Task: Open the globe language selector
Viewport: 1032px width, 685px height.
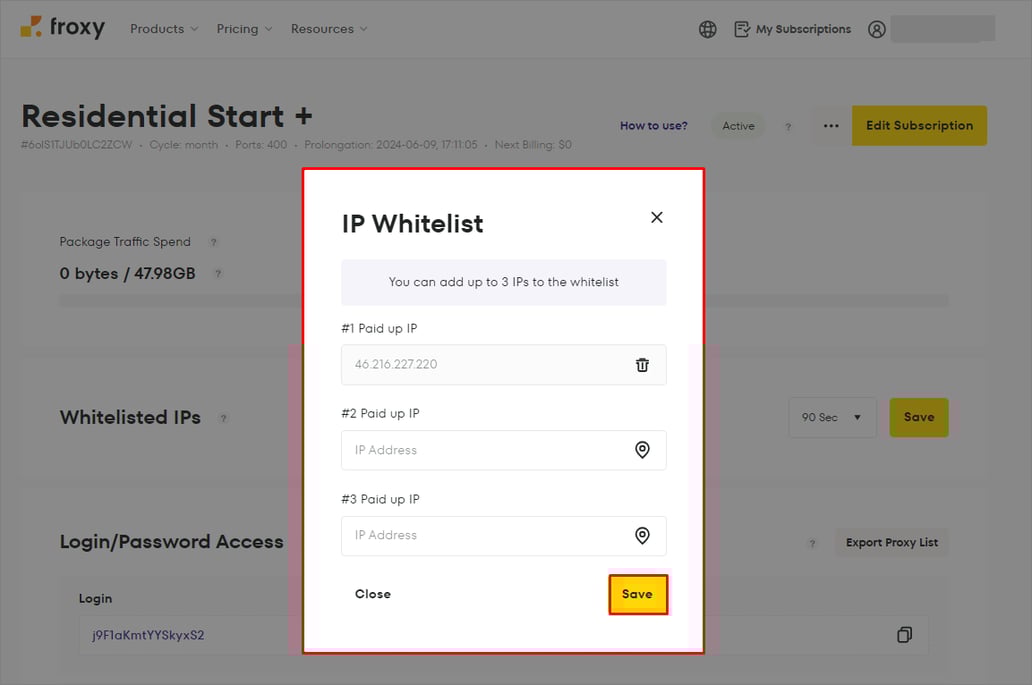Action: click(707, 29)
